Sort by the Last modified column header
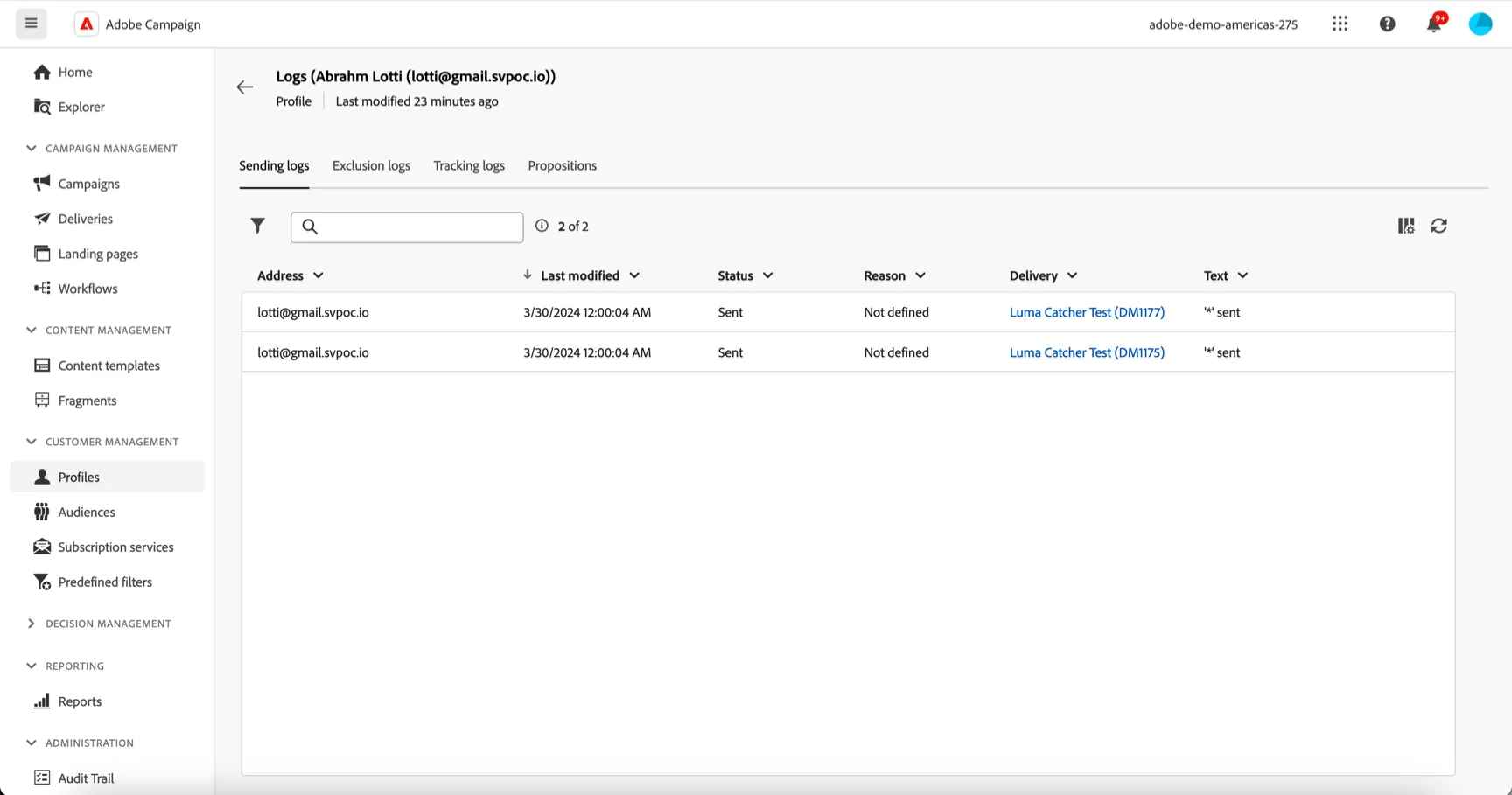 580,275
